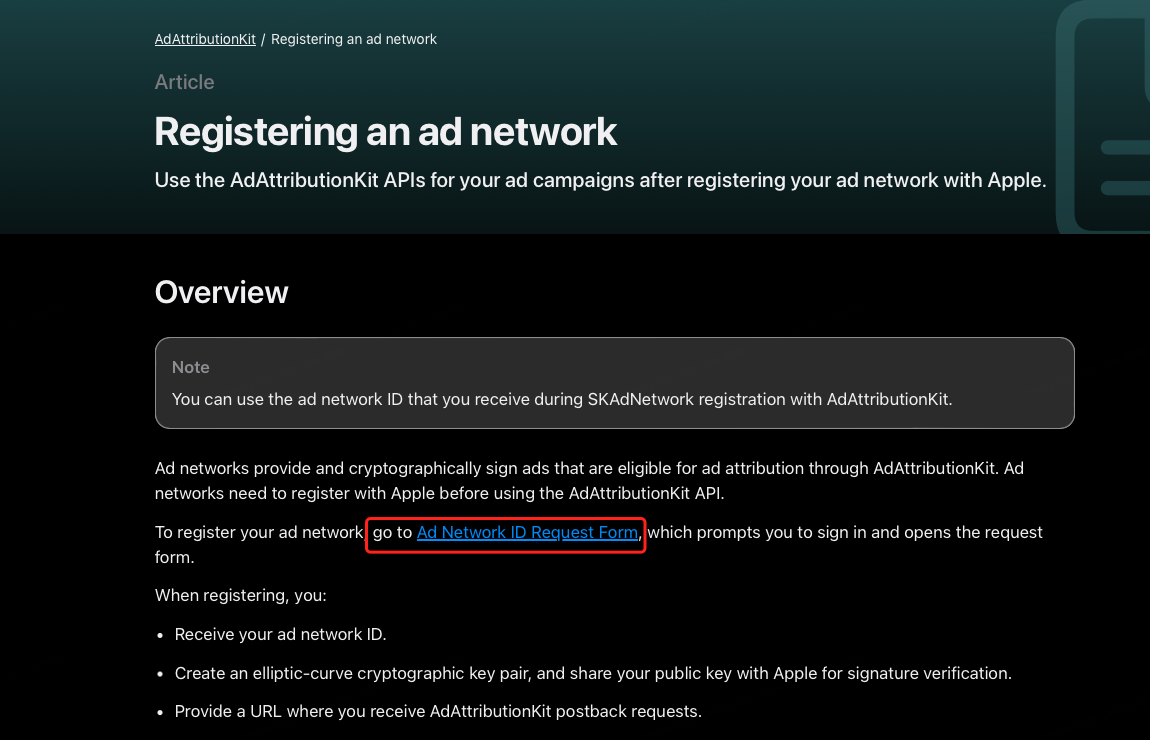Click the paragraph starting 'Ad networks provide and cryptographically'
This screenshot has width=1150, height=740.
pyautogui.click(x=590, y=481)
